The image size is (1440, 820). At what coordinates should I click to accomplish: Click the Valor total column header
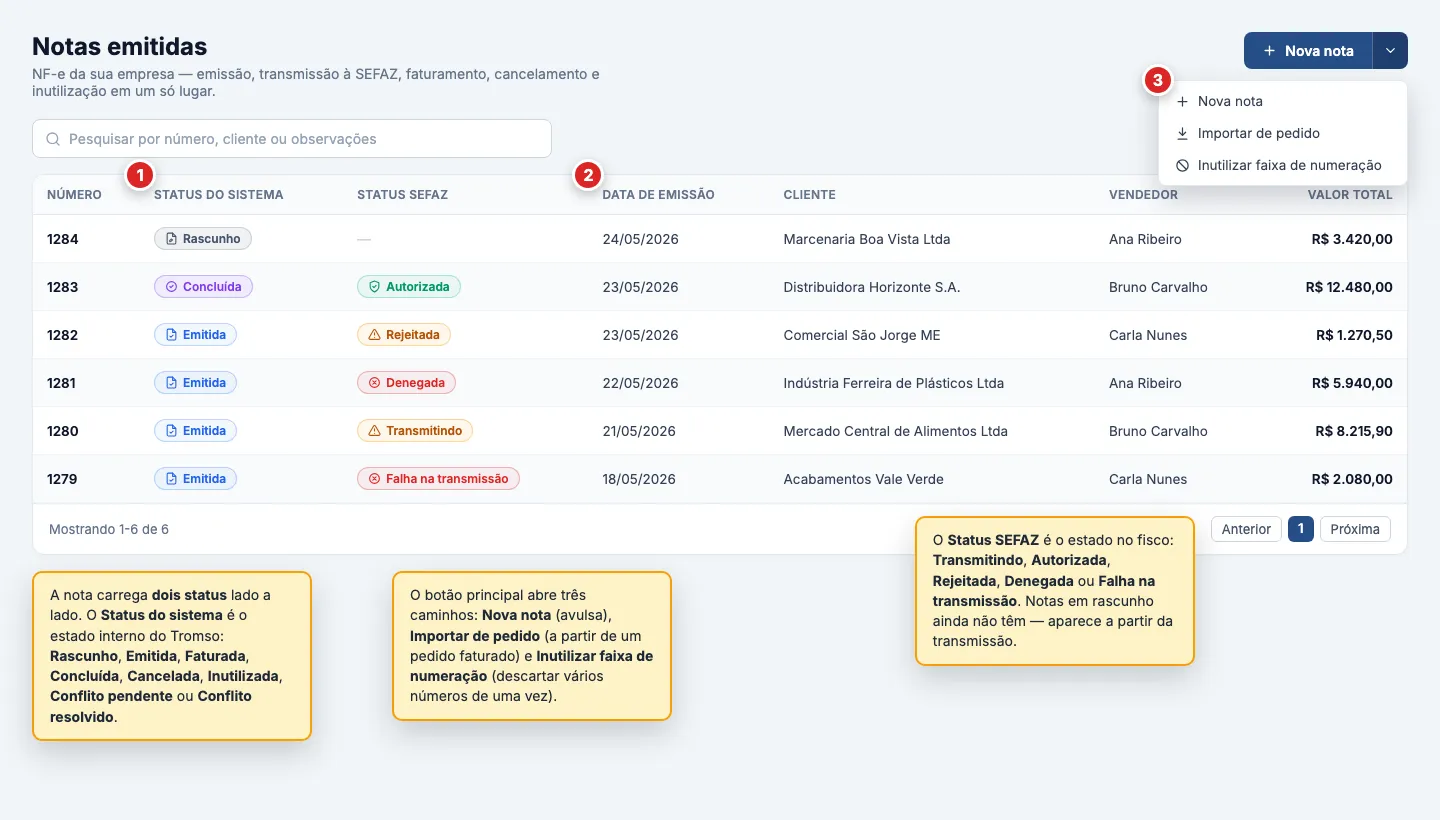[1350, 195]
